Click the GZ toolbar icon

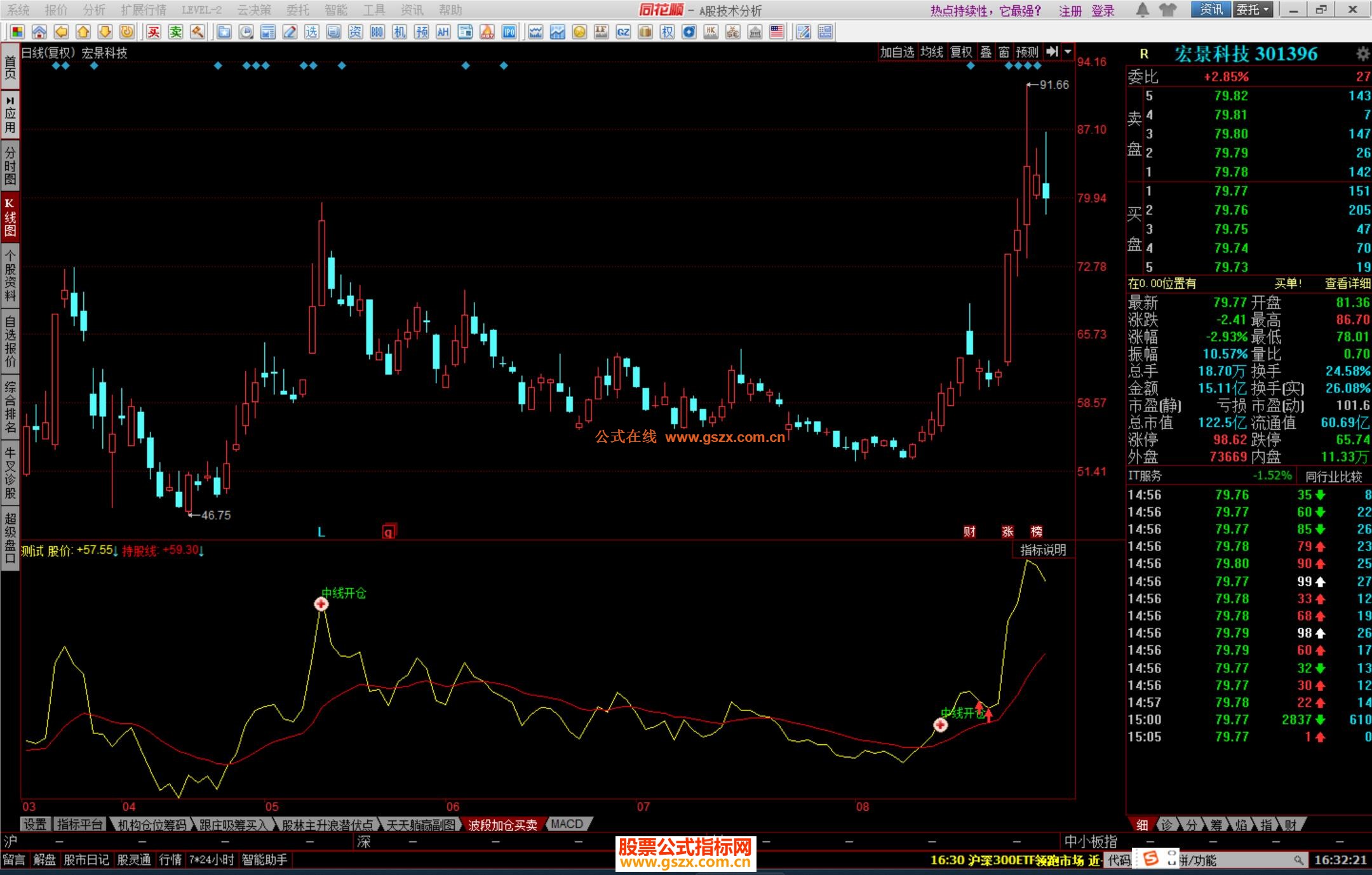[x=623, y=32]
